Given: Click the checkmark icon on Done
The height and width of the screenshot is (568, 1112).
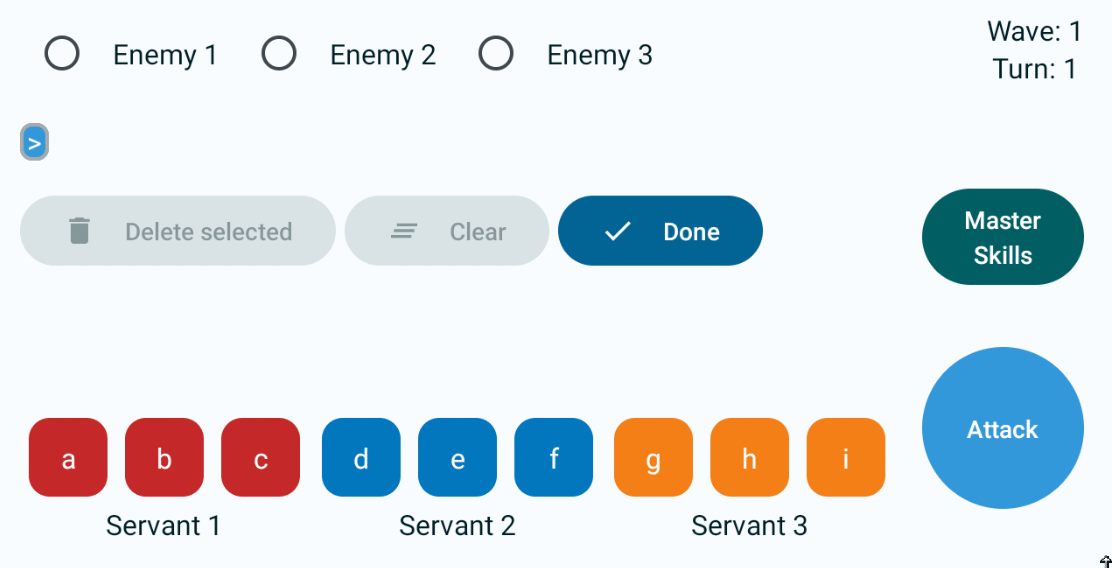Looking at the screenshot, I should (x=618, y=231).
